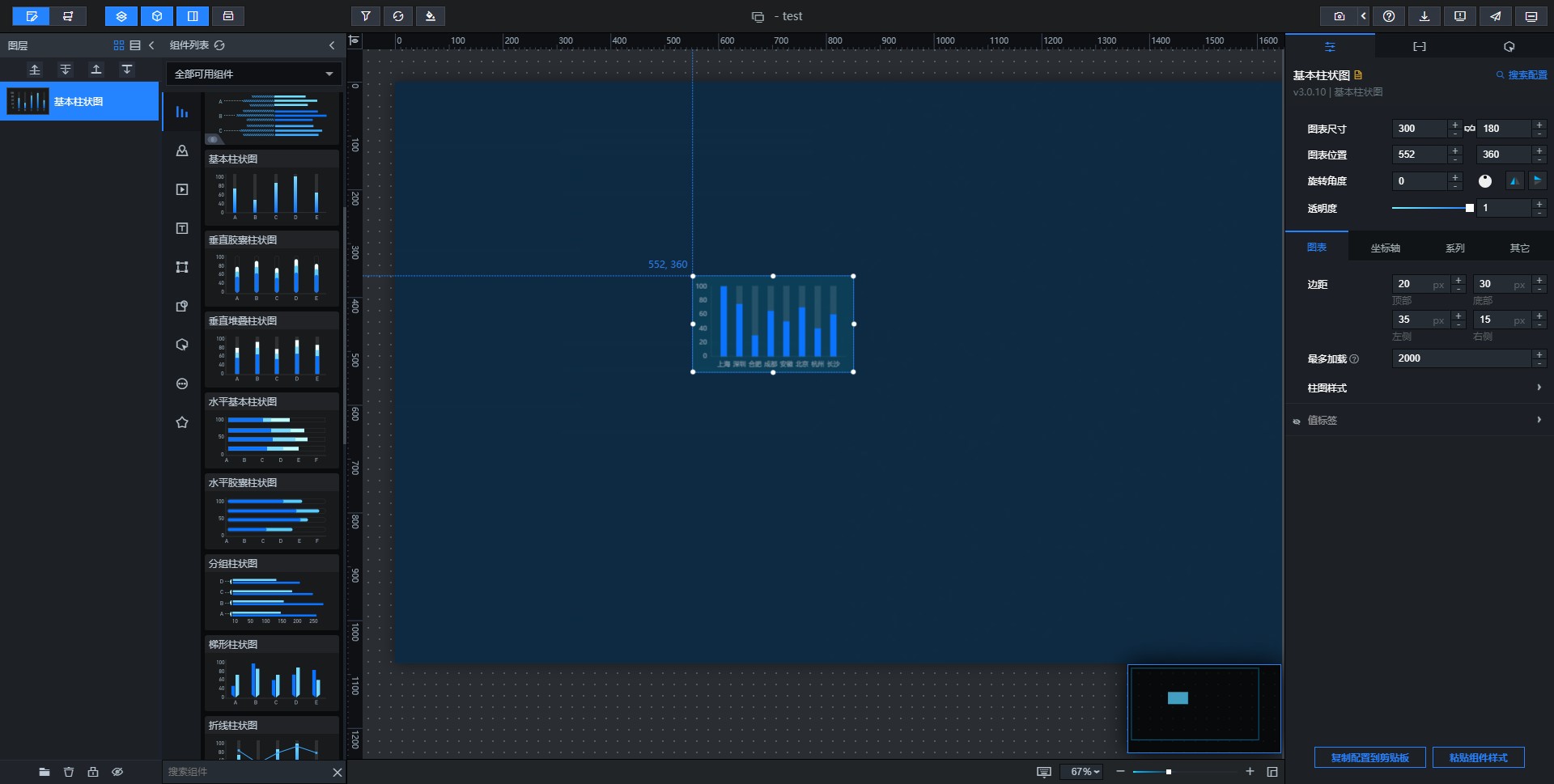
Task: Bring layer to top icon
Action: [x=35, y=70]
